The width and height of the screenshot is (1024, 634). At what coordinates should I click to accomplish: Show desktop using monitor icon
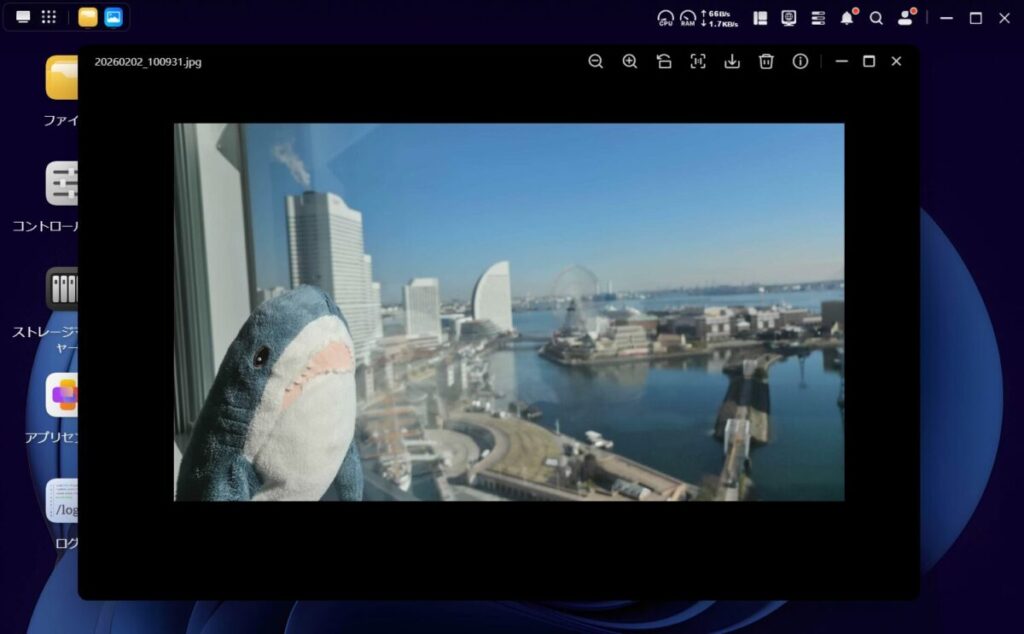[23, 17]
